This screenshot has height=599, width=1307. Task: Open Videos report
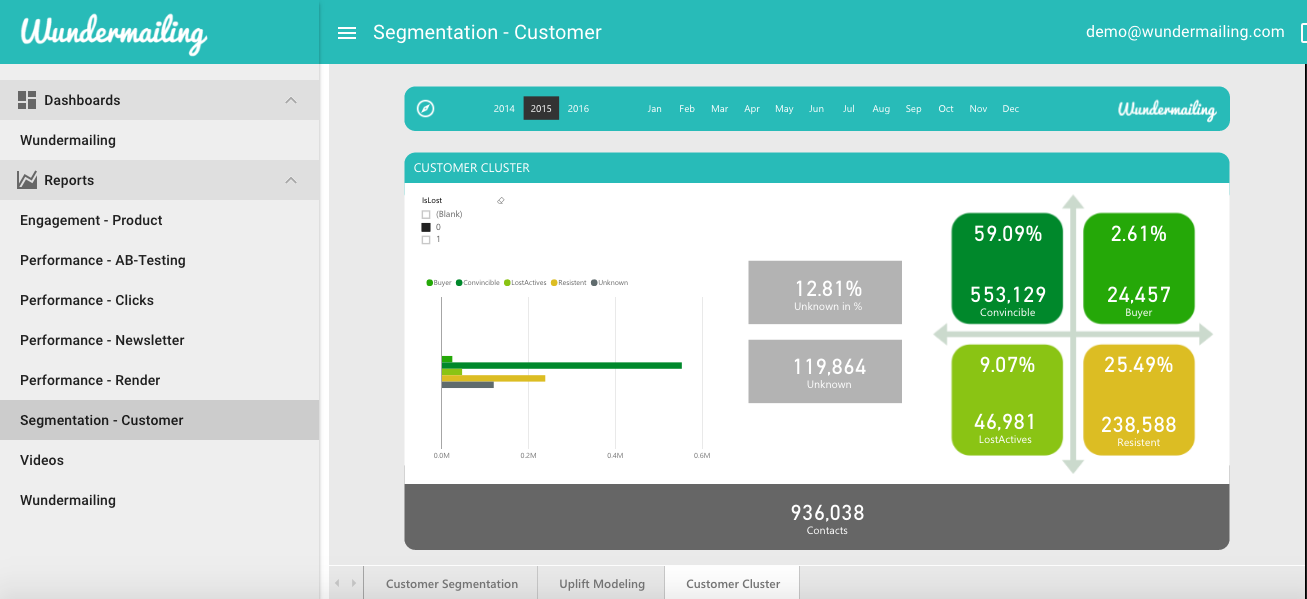(x=160, y=460)
